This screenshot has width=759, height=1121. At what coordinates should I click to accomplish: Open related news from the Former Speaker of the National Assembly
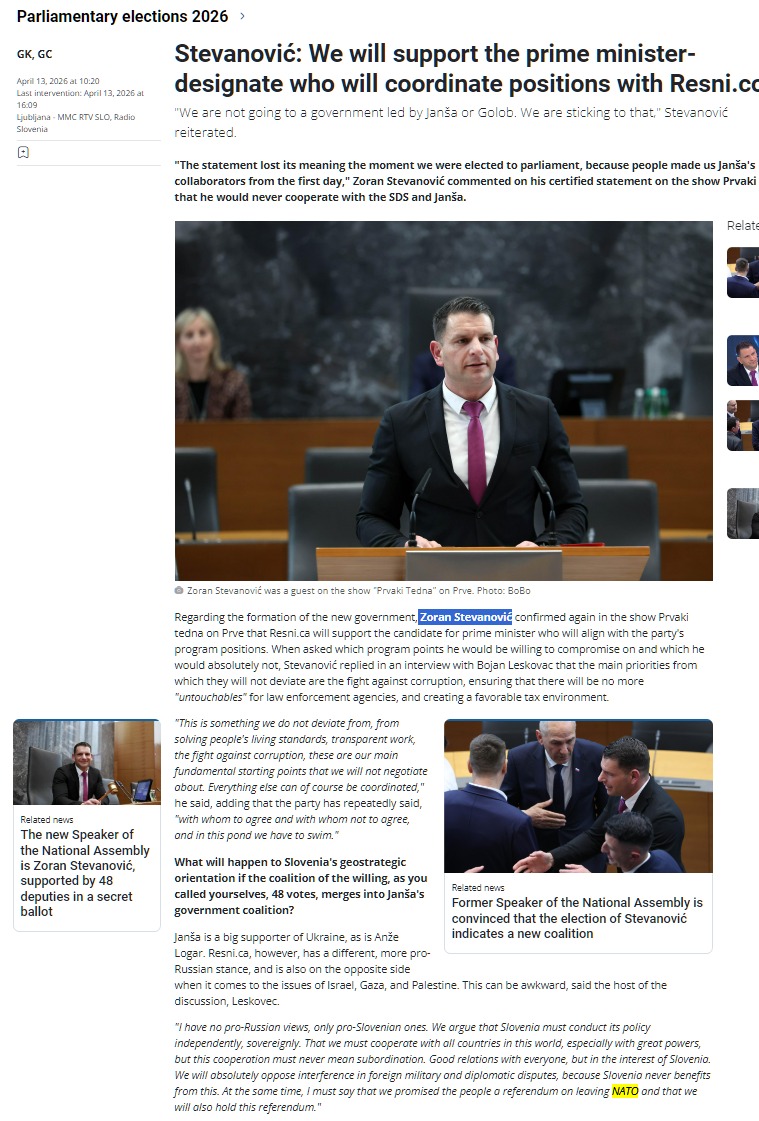[x=577, y=918]
